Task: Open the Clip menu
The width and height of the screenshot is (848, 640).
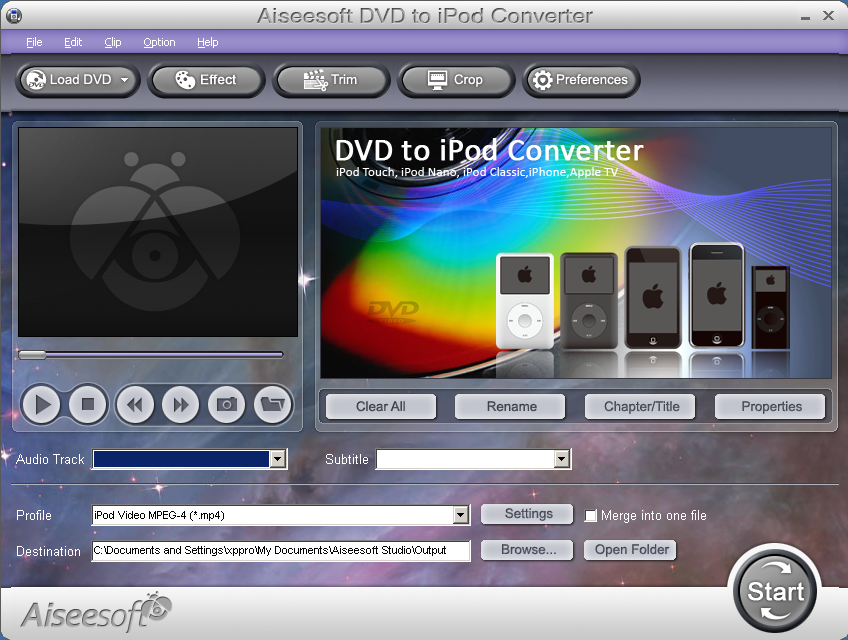Action: (112, 42)
